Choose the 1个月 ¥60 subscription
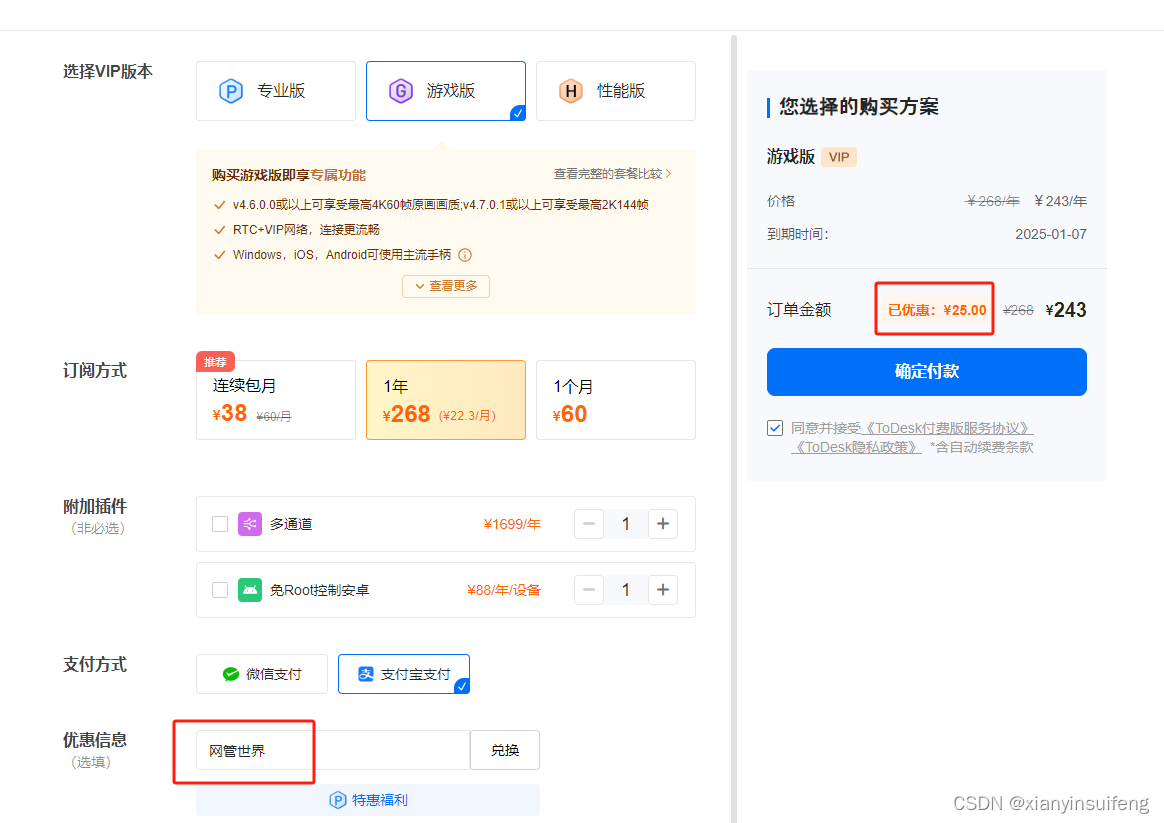The image size is (1164, 823). coord(615,400)
